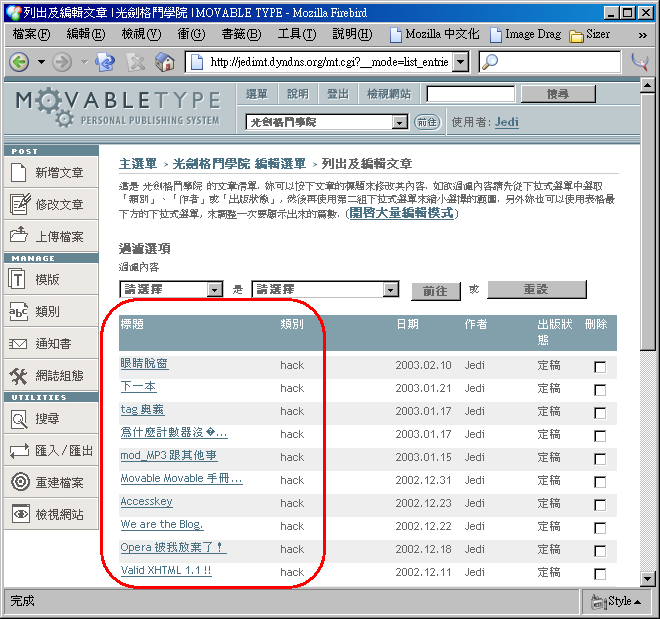Click the 搜尋 button next to the header search field
The height and width of the screenshot is (619, 660).
click(558, 94)
